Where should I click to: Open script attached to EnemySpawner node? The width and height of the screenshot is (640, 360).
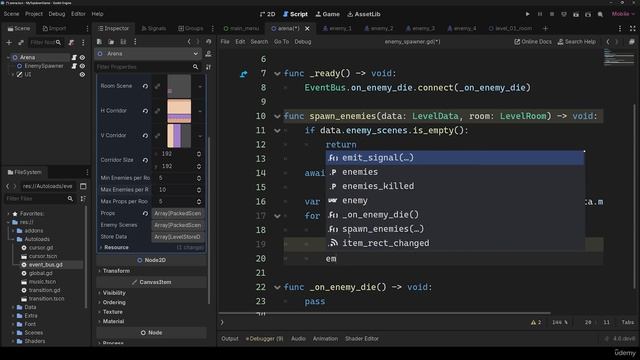tap(74, 66)
